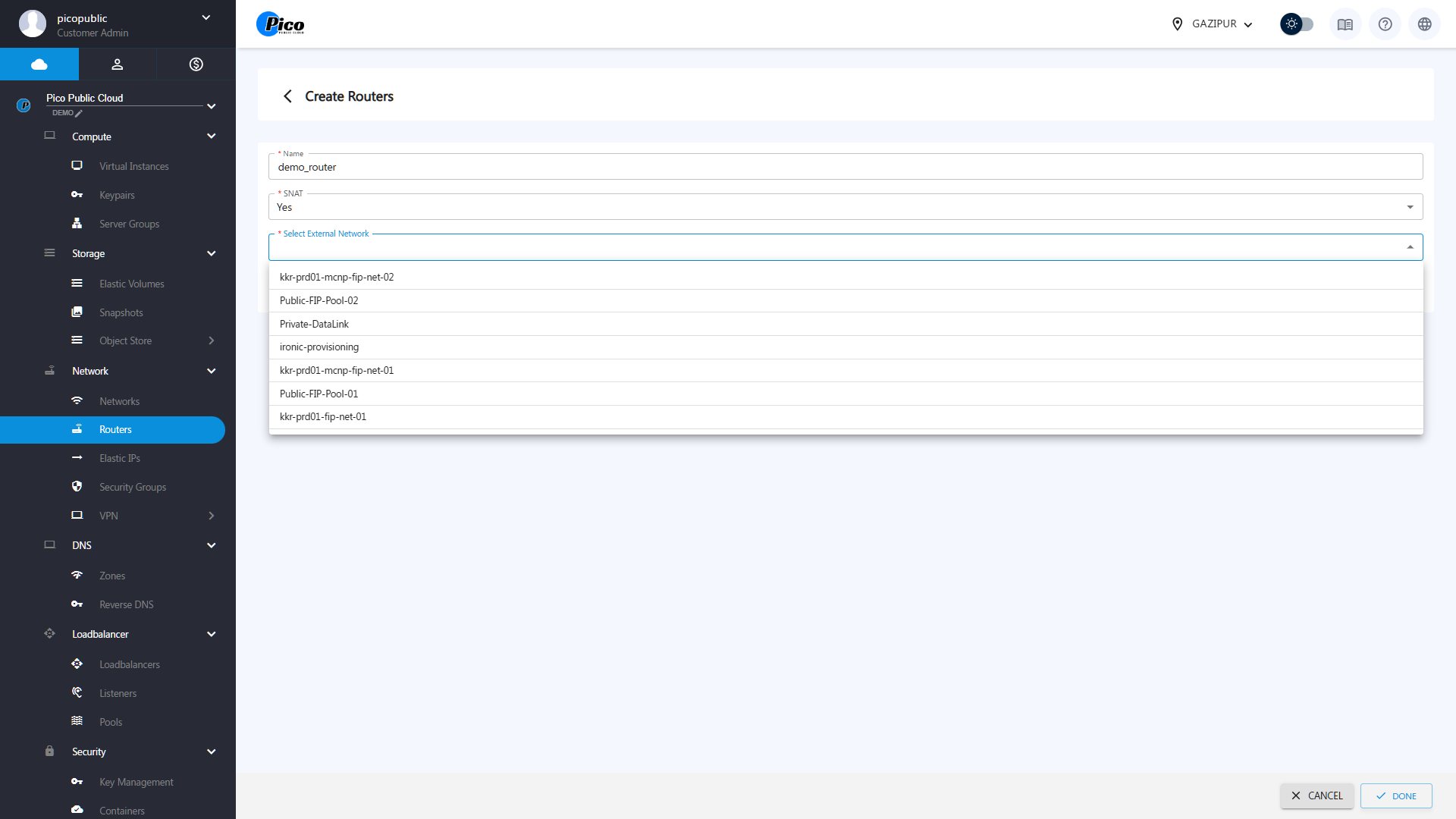Open the GAZIPUR region dropdown
Image resolution: width=1456 pixels, height=819 pixels.
pos(1212,24)
